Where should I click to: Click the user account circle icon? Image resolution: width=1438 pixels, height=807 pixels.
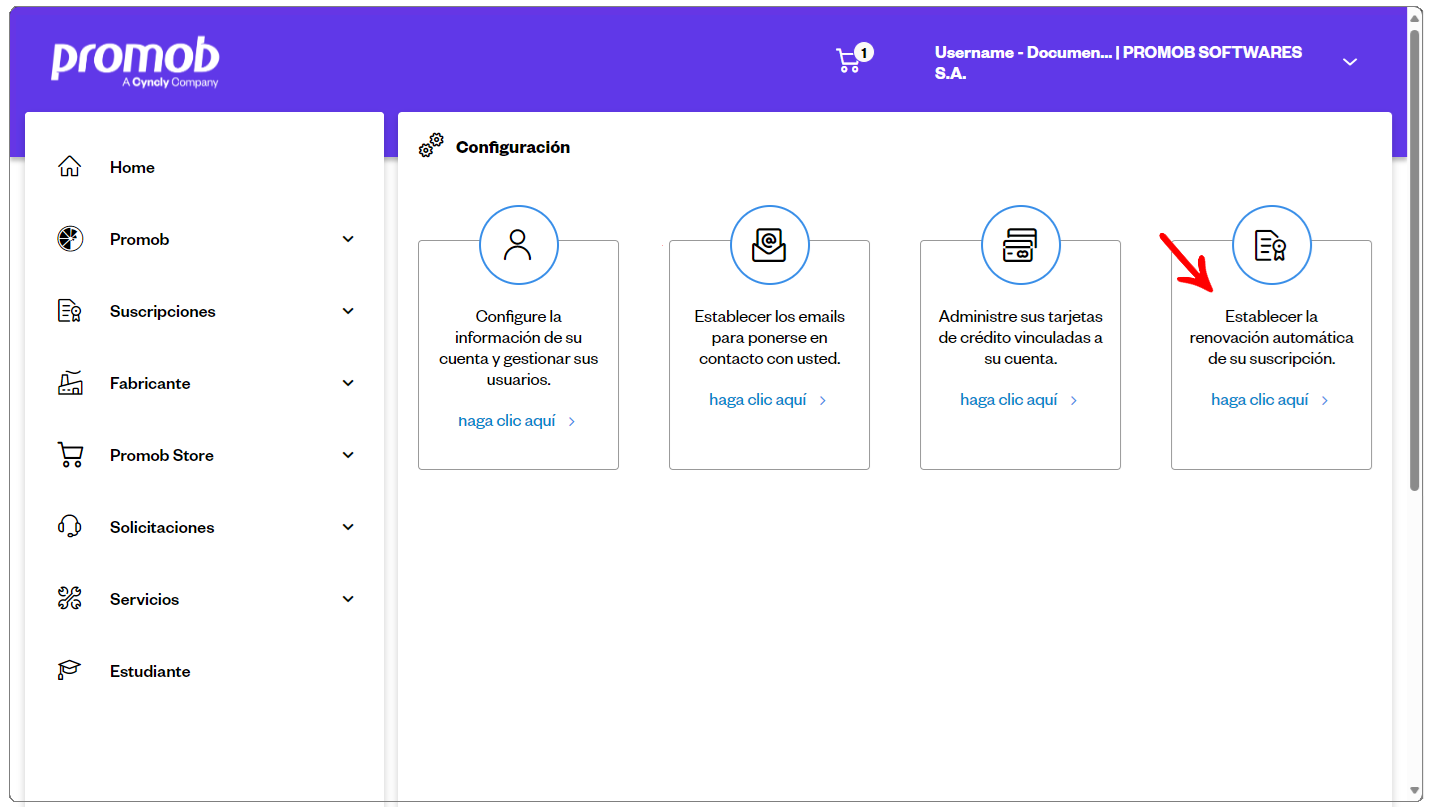coord(518,245)
